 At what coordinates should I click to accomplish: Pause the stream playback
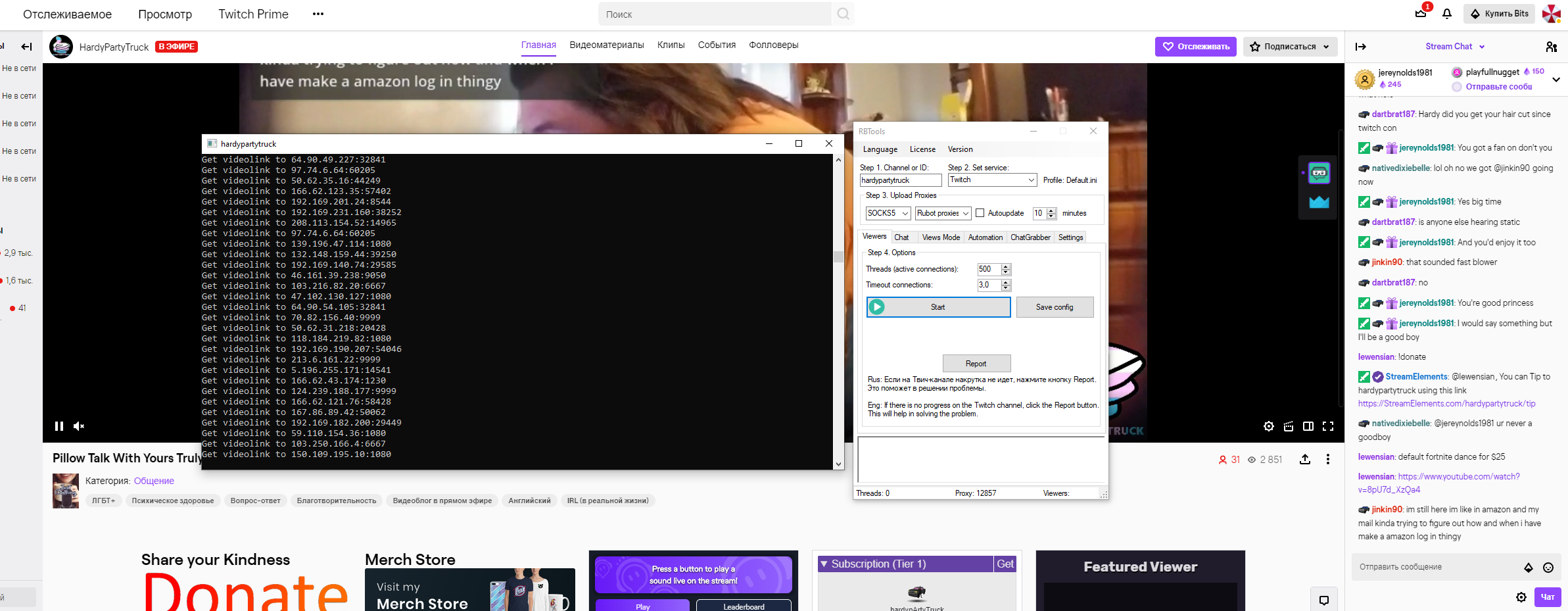[x=59, y=426]
